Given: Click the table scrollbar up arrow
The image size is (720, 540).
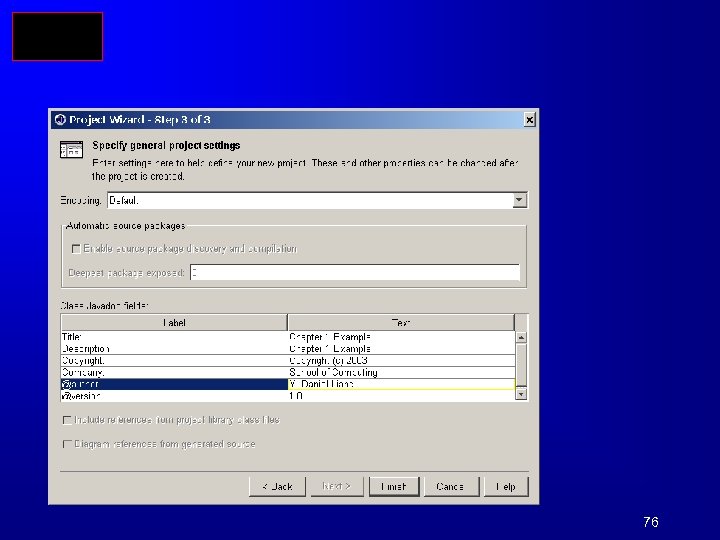Looking at the screenshot, I should [x=521, y=338].
